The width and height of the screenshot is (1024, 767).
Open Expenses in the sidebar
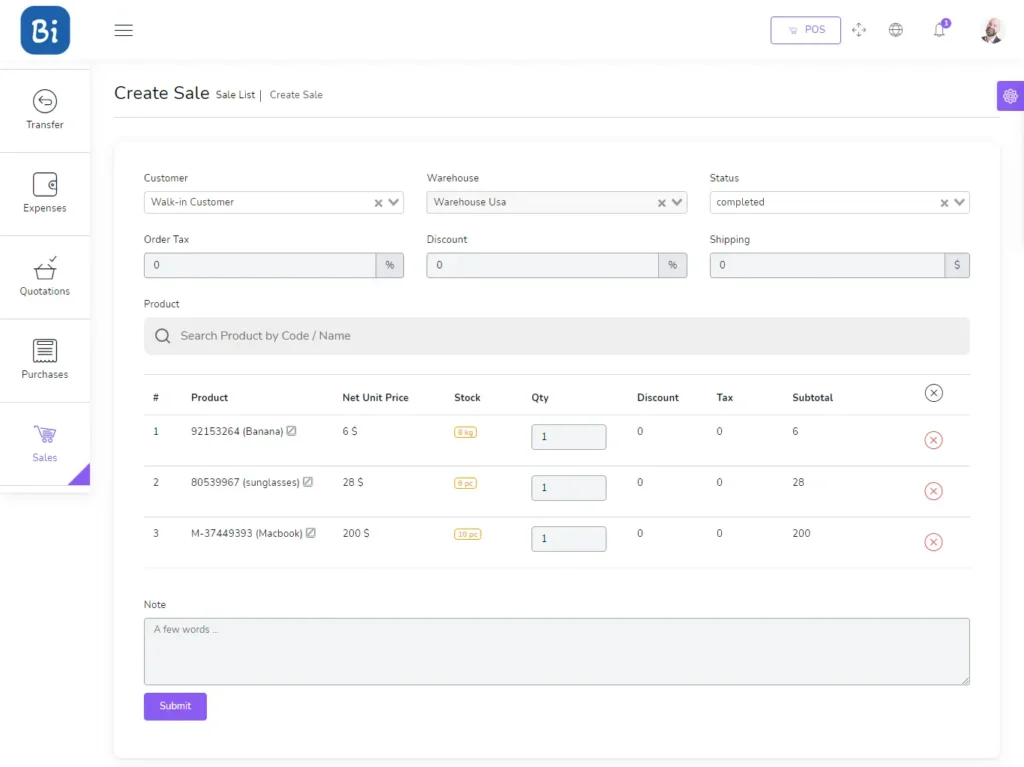pyautogui.click(x=45, y=193)
